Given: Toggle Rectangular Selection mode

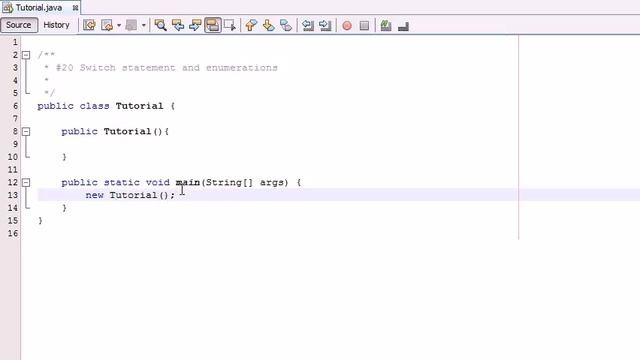Looking at the screenshot, I should pos(230,25).
